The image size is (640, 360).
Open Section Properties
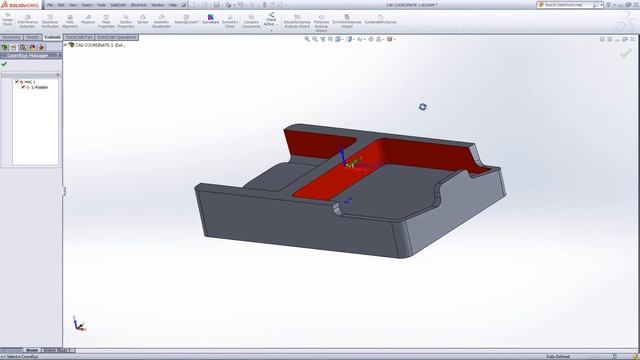pos(126,22)
